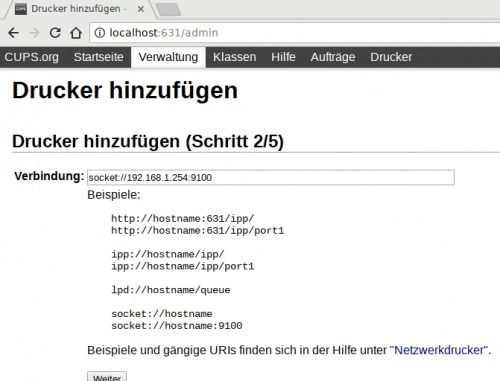Go to Startseite in the navigation
The width and height of the screenshot is (500, 381).
(99, 57)
